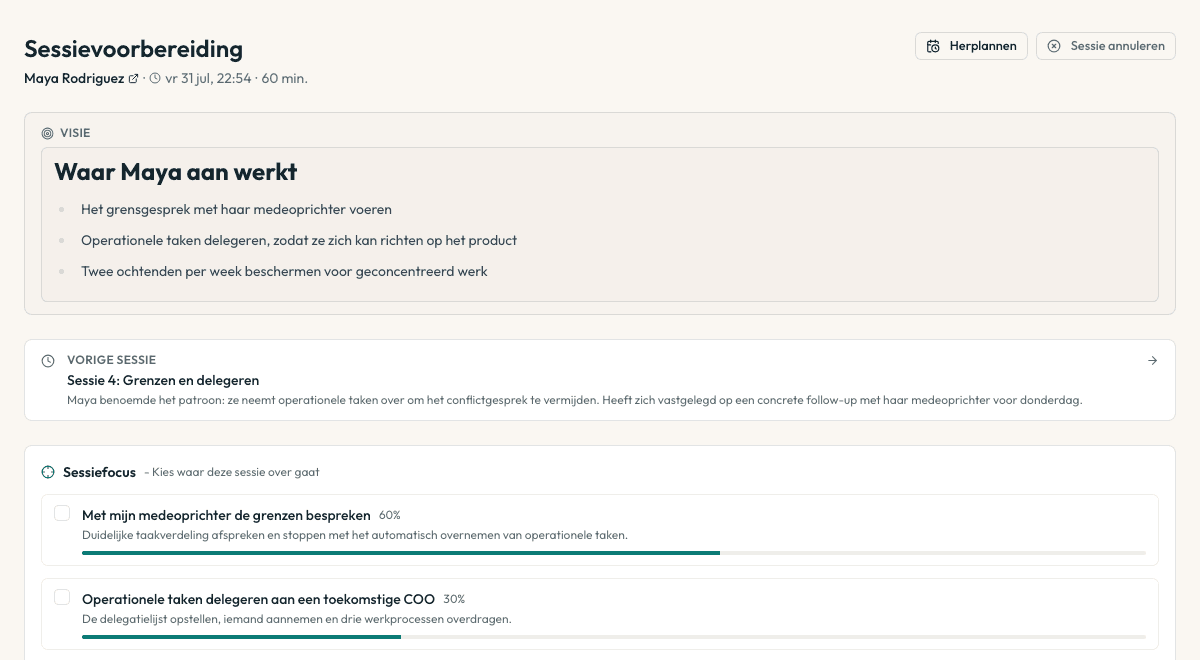This screenshot has height=660, width=1200.
Task: Click the Sessie annuleren button
Action: point(1106,46)
